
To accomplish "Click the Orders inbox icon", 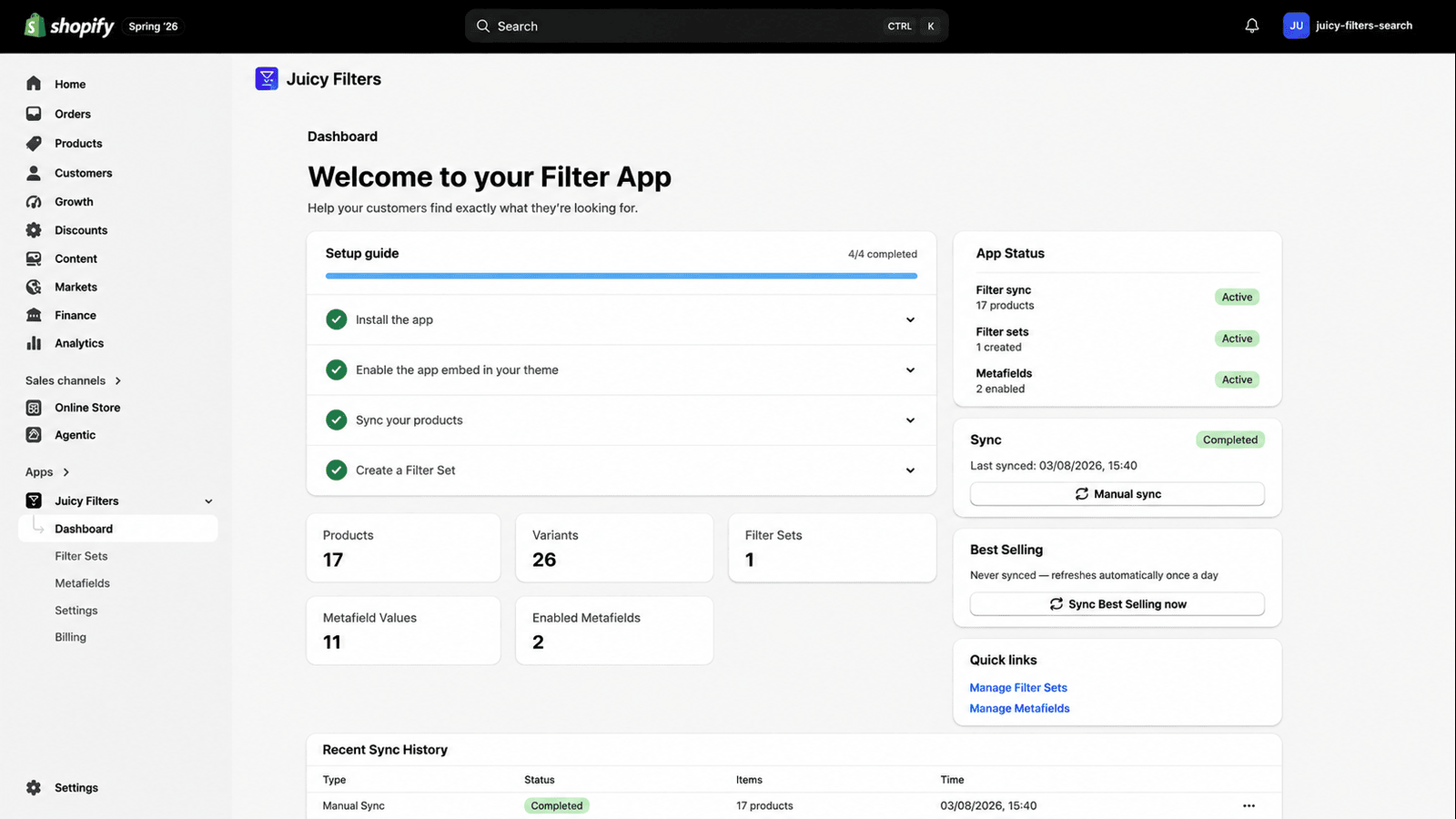I will (x=34, y=114).
